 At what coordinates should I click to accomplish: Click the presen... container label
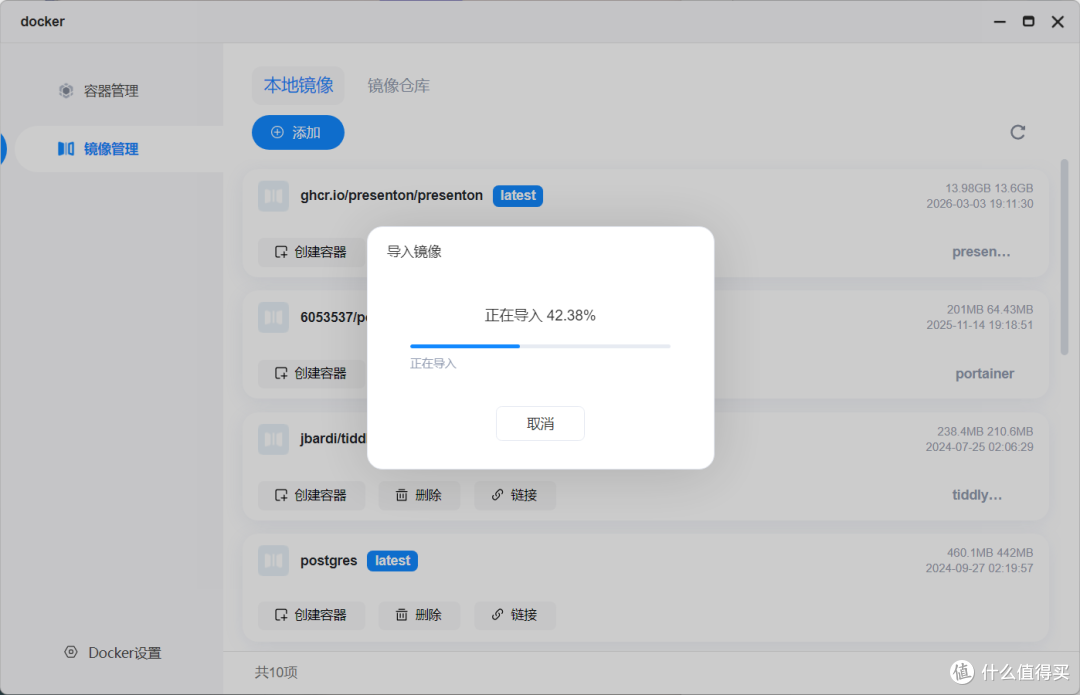(981, 252)
